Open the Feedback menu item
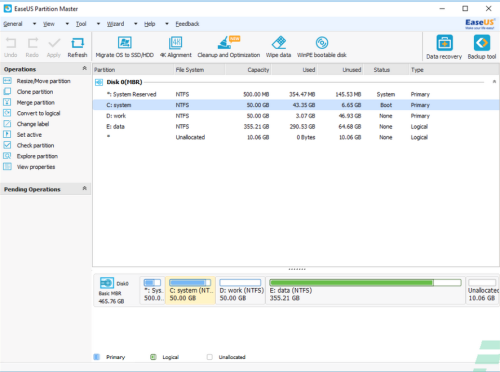 187,24
